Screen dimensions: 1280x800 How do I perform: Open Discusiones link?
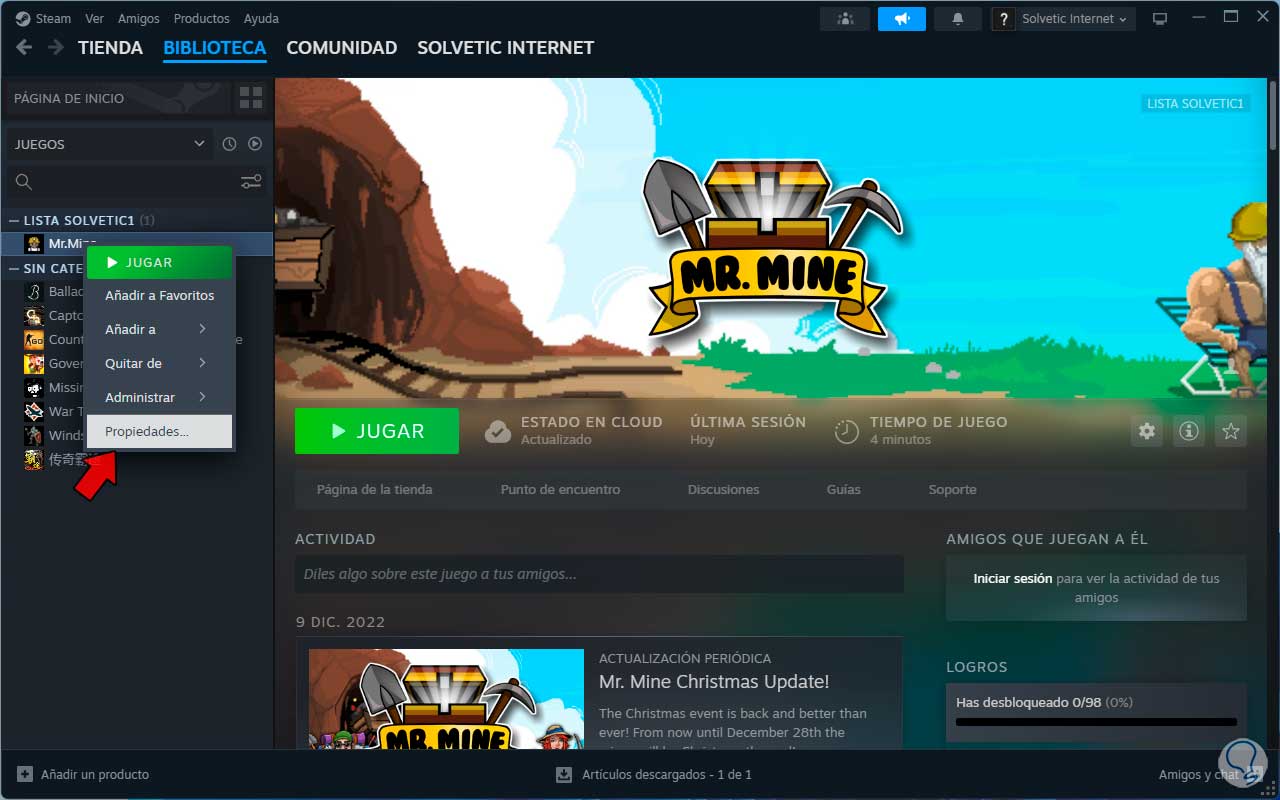tap(723, 490)
